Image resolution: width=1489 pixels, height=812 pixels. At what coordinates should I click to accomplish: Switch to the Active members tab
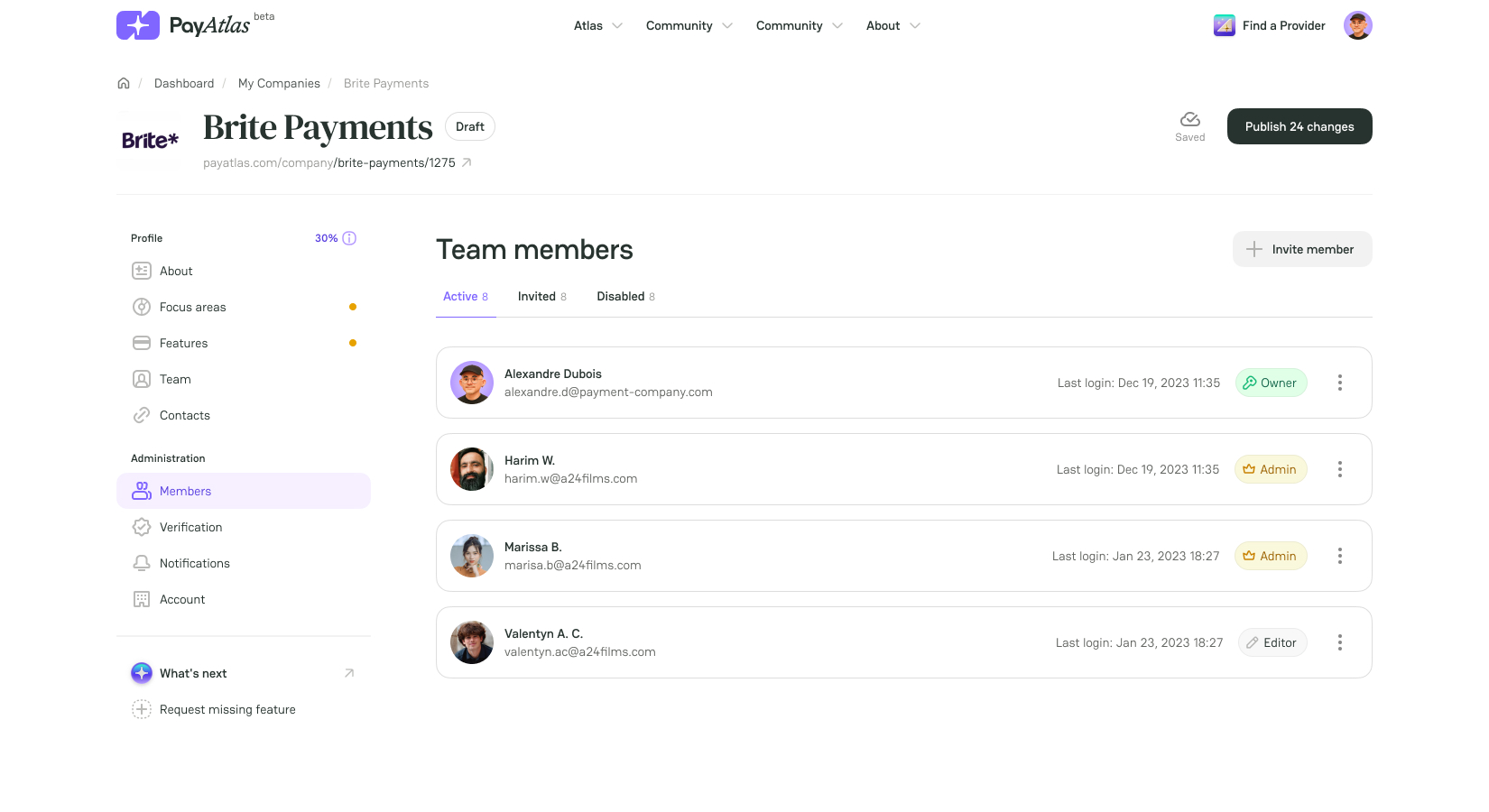point(466,296)
